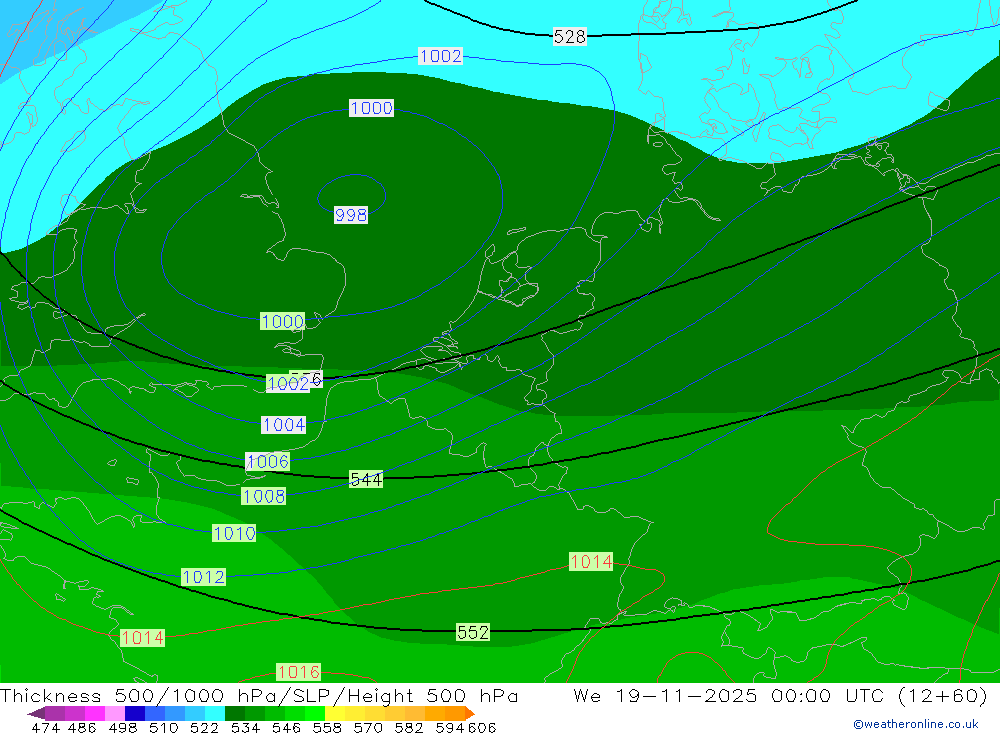Click the 486 legend value
Image resolution: width=1000 pixels, height=733 pixels.
pos(82,727)
